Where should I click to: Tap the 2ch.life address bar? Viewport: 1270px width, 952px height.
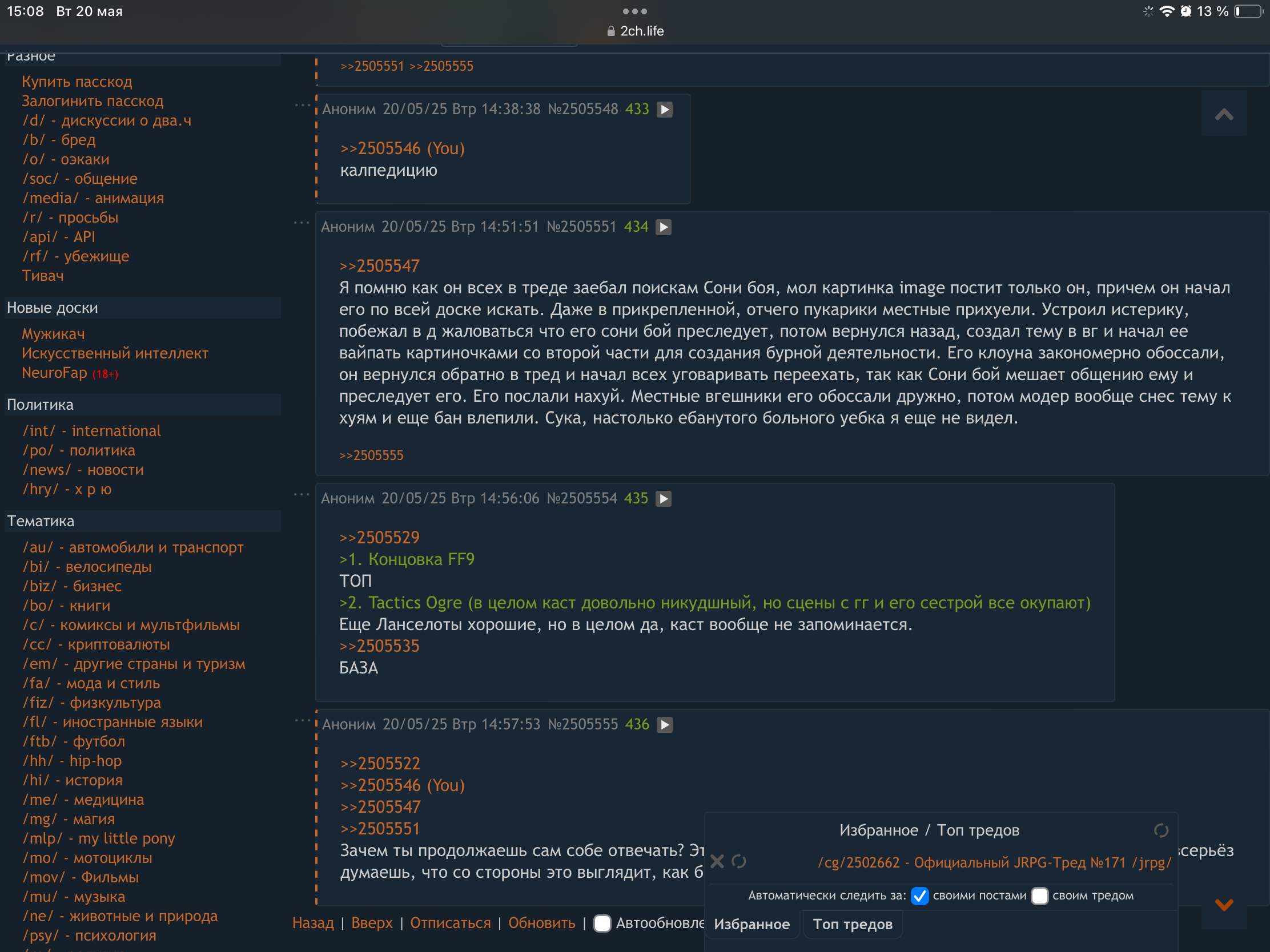(x=635, y=31)
